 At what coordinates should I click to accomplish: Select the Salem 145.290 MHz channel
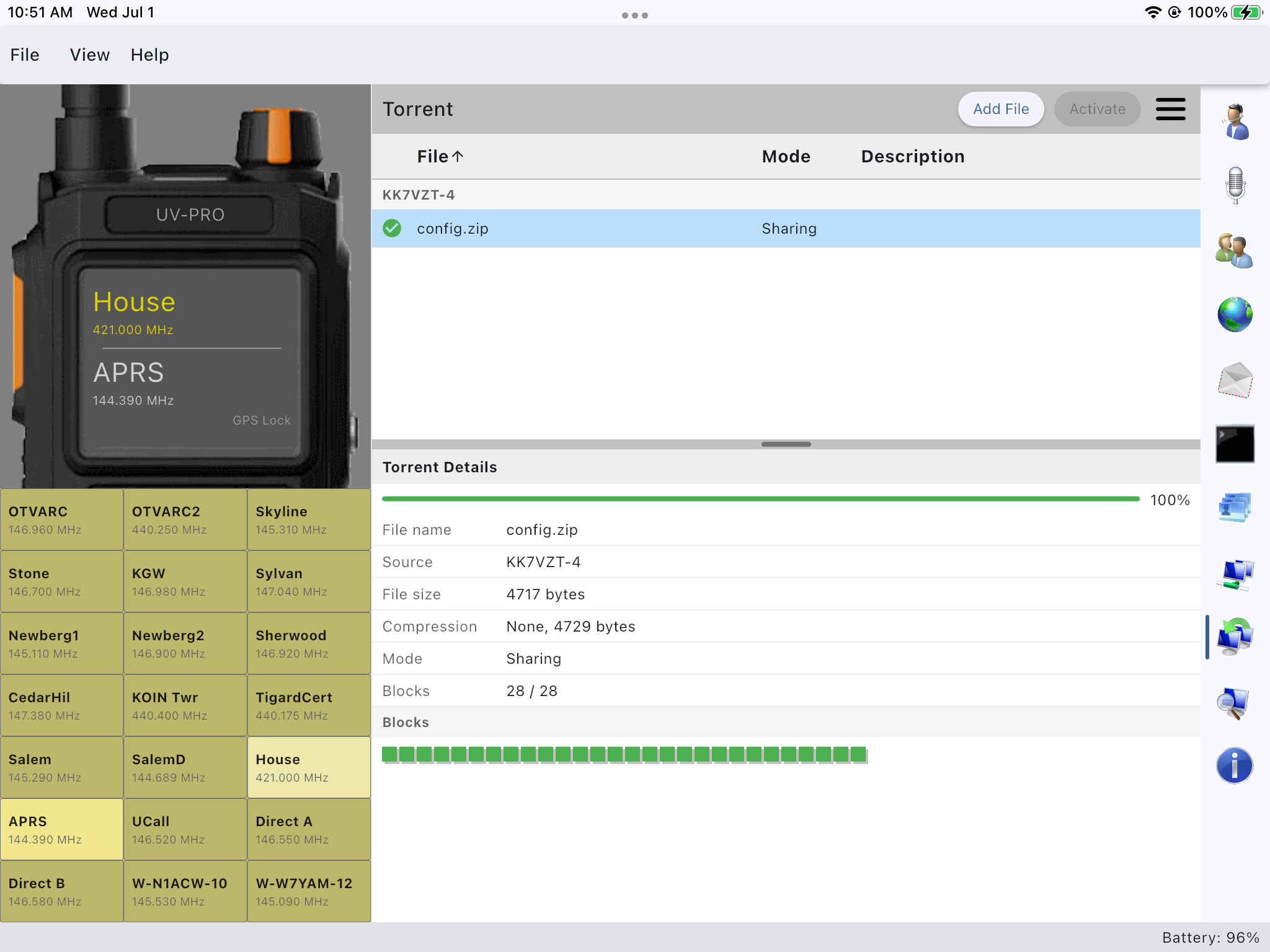coord(62,767)
